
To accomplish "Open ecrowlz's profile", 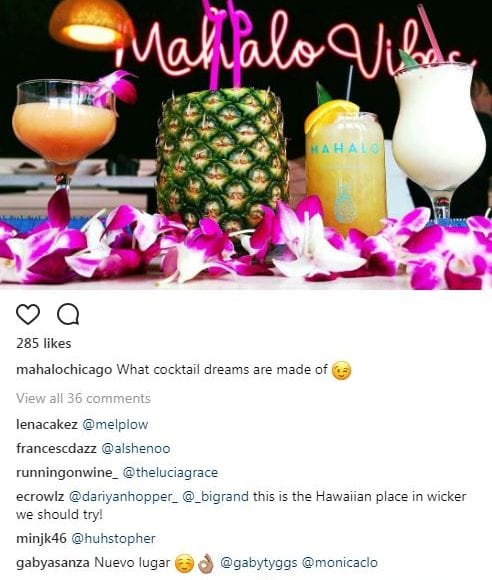I will (x=40, y=496).
